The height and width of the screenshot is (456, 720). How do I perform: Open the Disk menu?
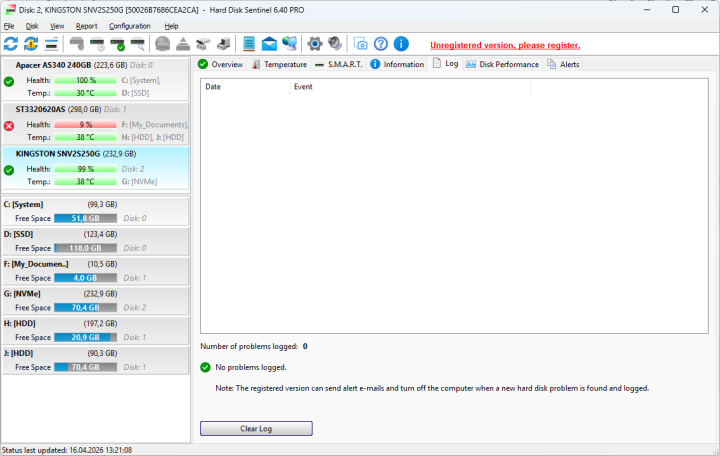pos(32,26)
